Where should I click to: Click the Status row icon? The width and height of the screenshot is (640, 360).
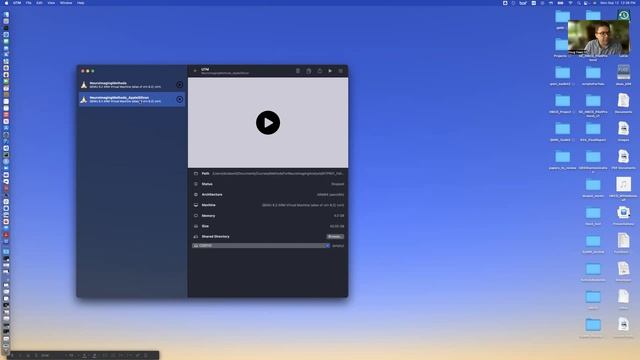click(x=196, y=184)
